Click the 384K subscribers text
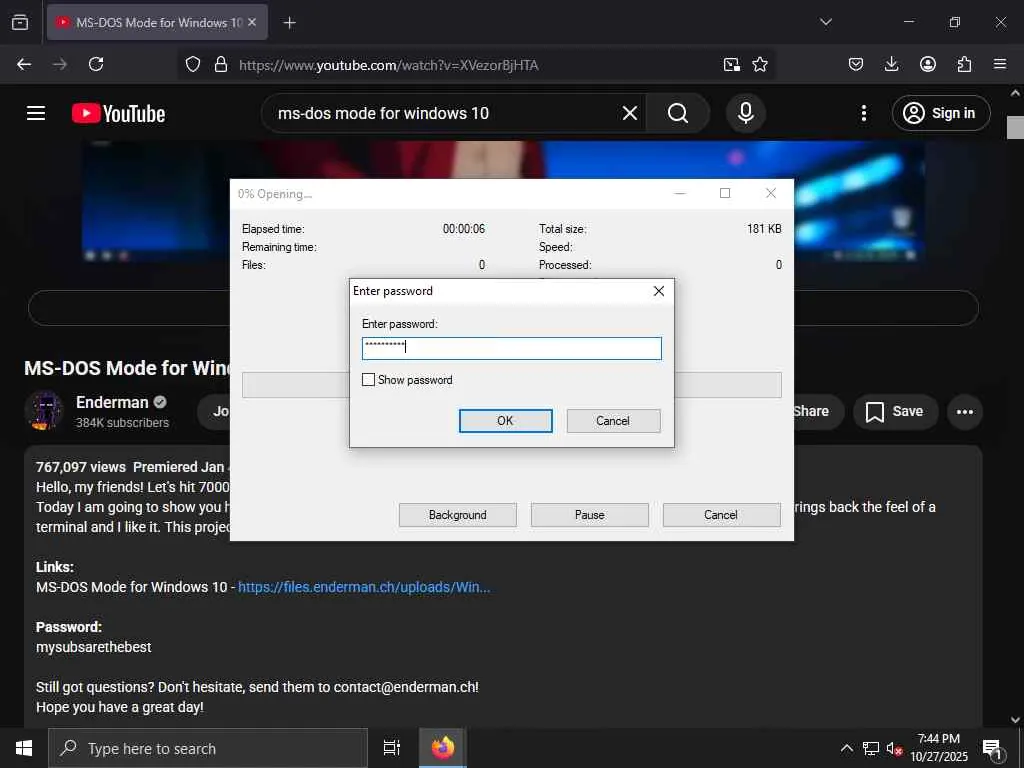This screenshot has width=1024, height=768. point(122,423)
